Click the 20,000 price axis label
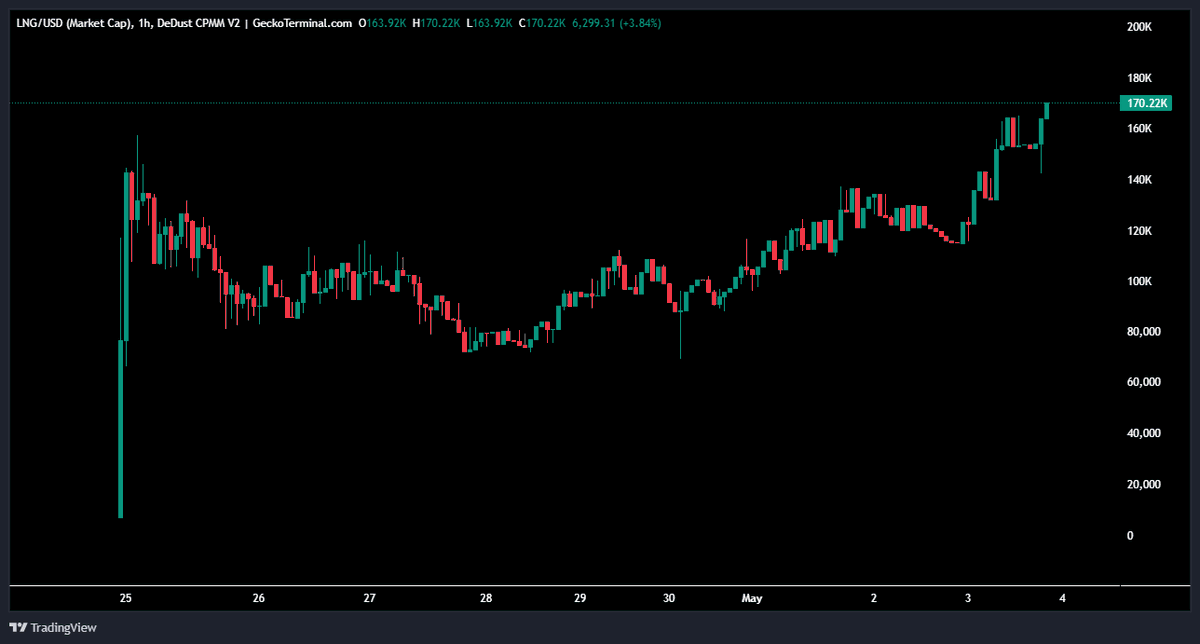 tap(1143, 484)
